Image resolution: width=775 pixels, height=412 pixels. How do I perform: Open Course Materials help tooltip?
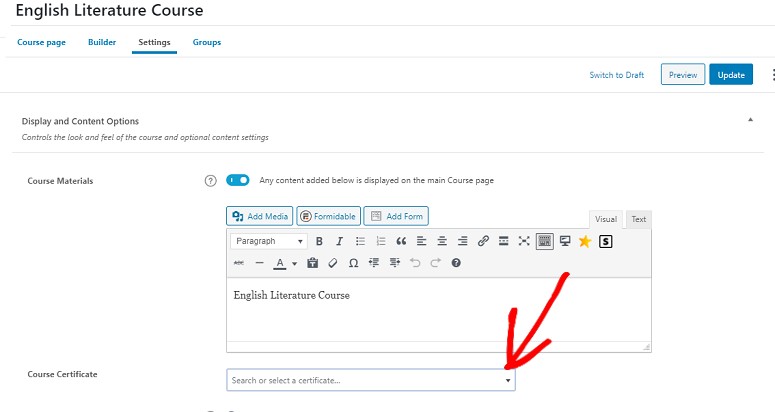[211, 181]
